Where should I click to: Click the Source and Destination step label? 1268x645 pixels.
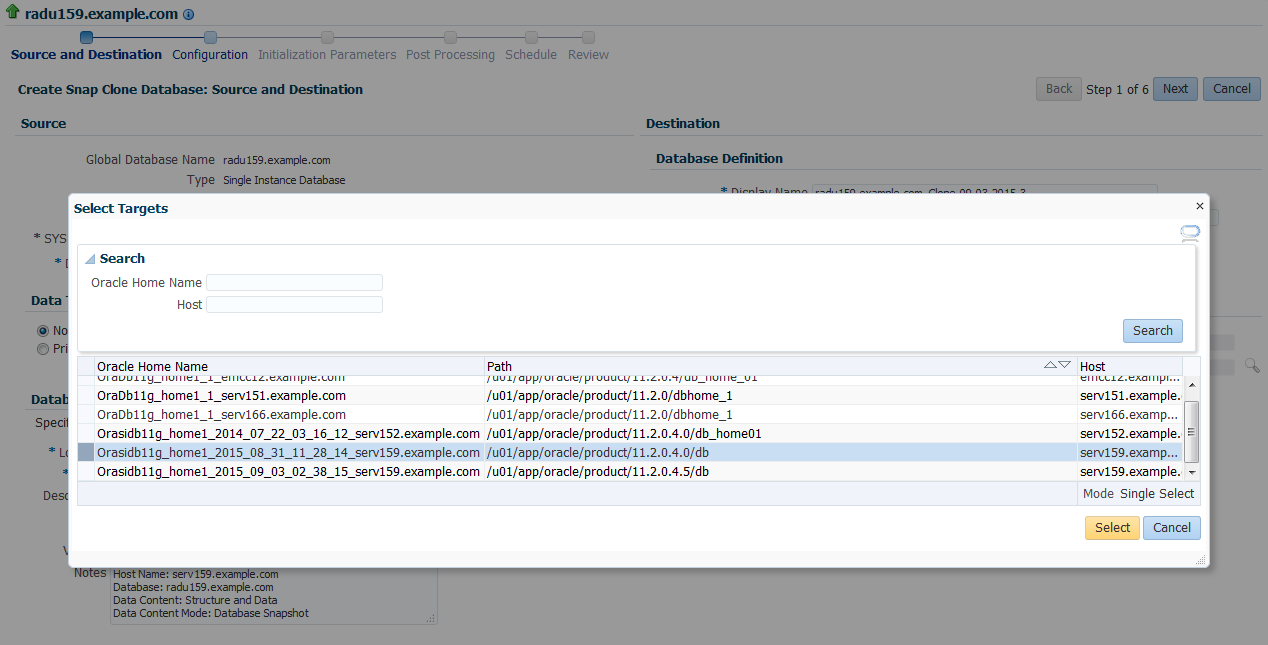pyautogui.click(x=86, y=55)
